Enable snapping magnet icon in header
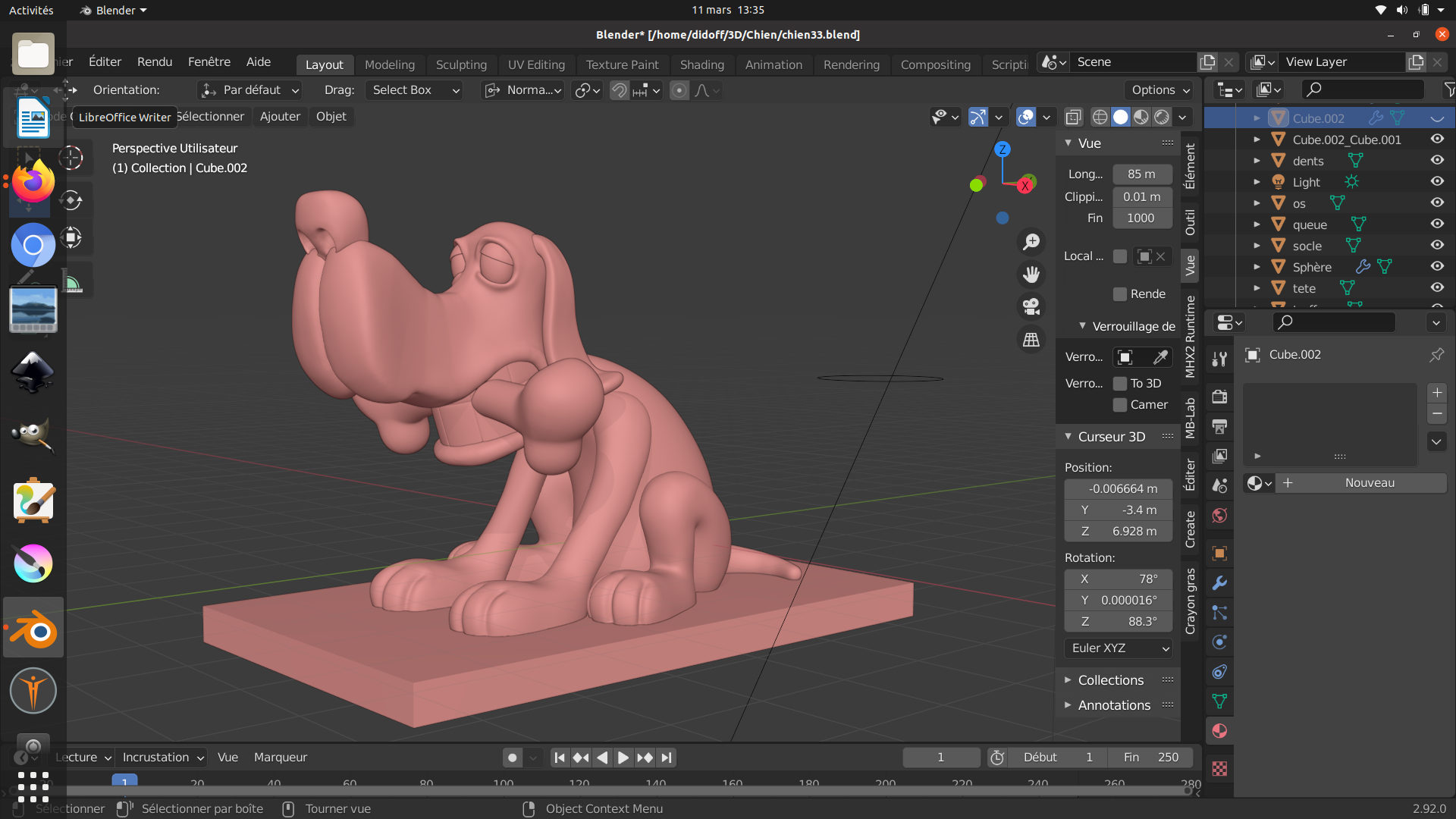 620,90
